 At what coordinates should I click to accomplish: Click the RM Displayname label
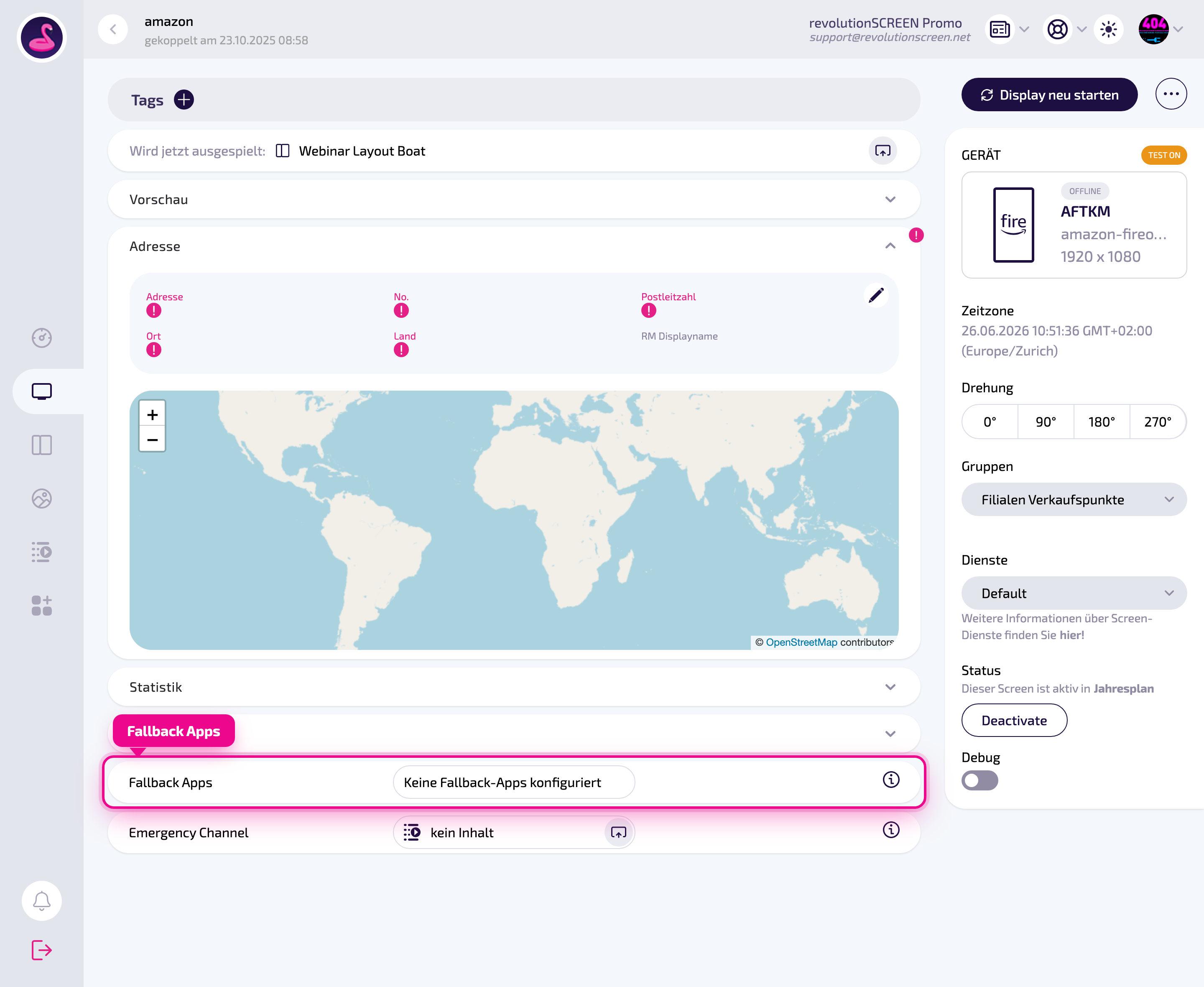click(679, 336)
